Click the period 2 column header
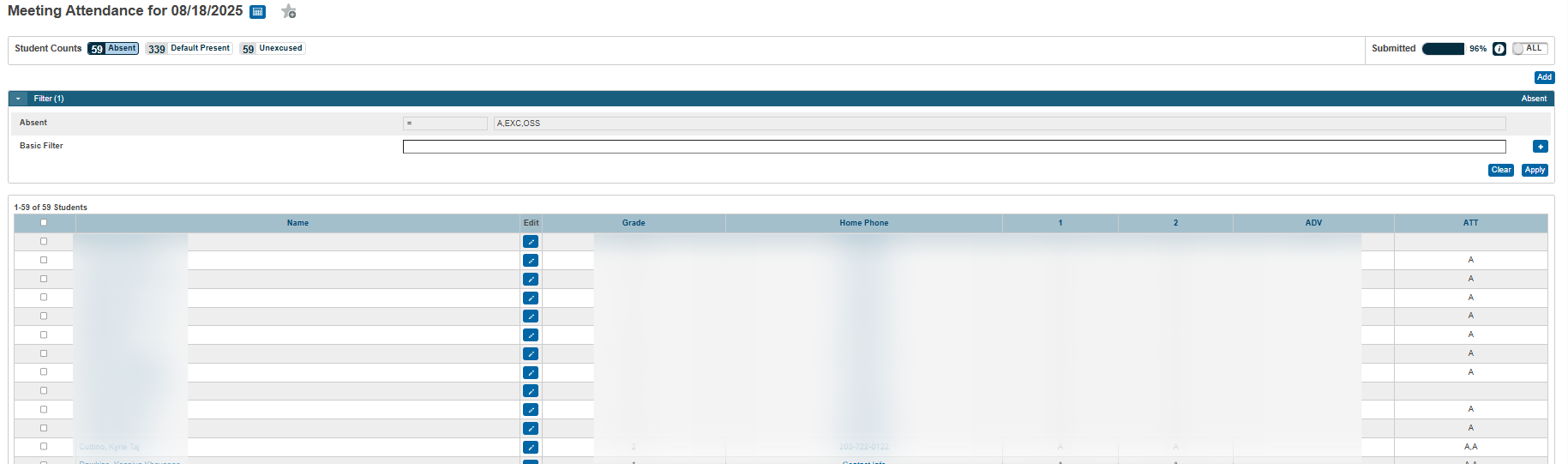 click(1175, 223)
